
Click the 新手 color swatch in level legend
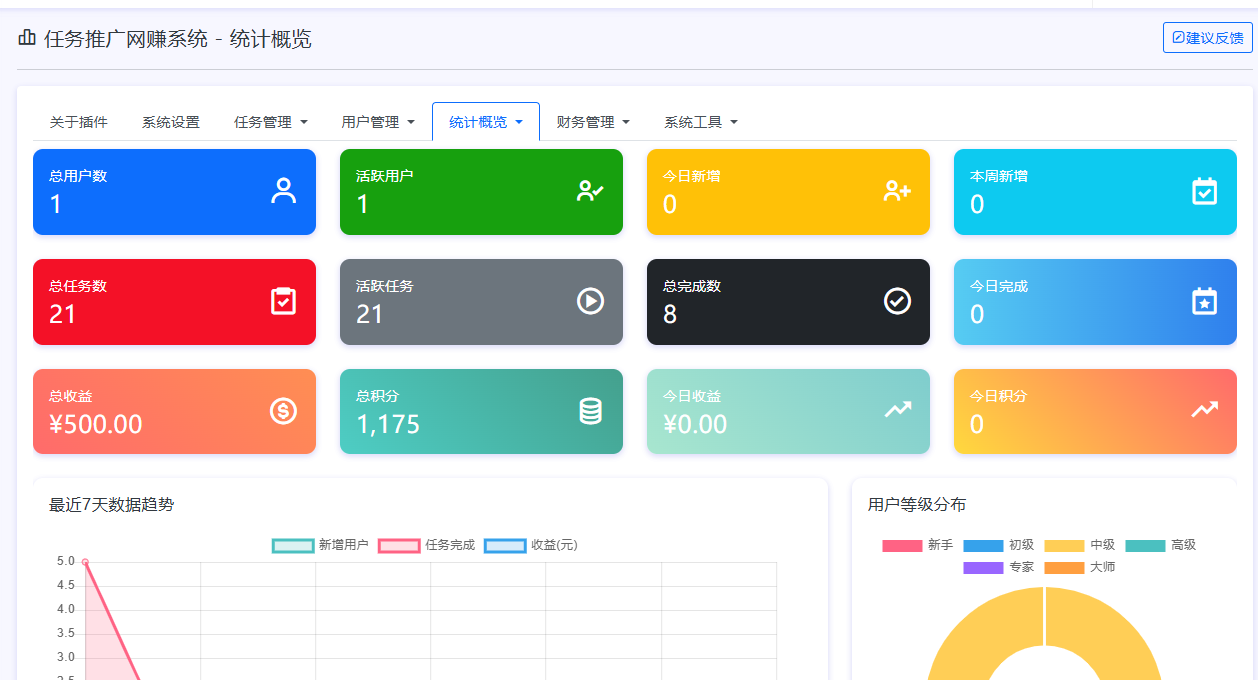pos(901,545)
